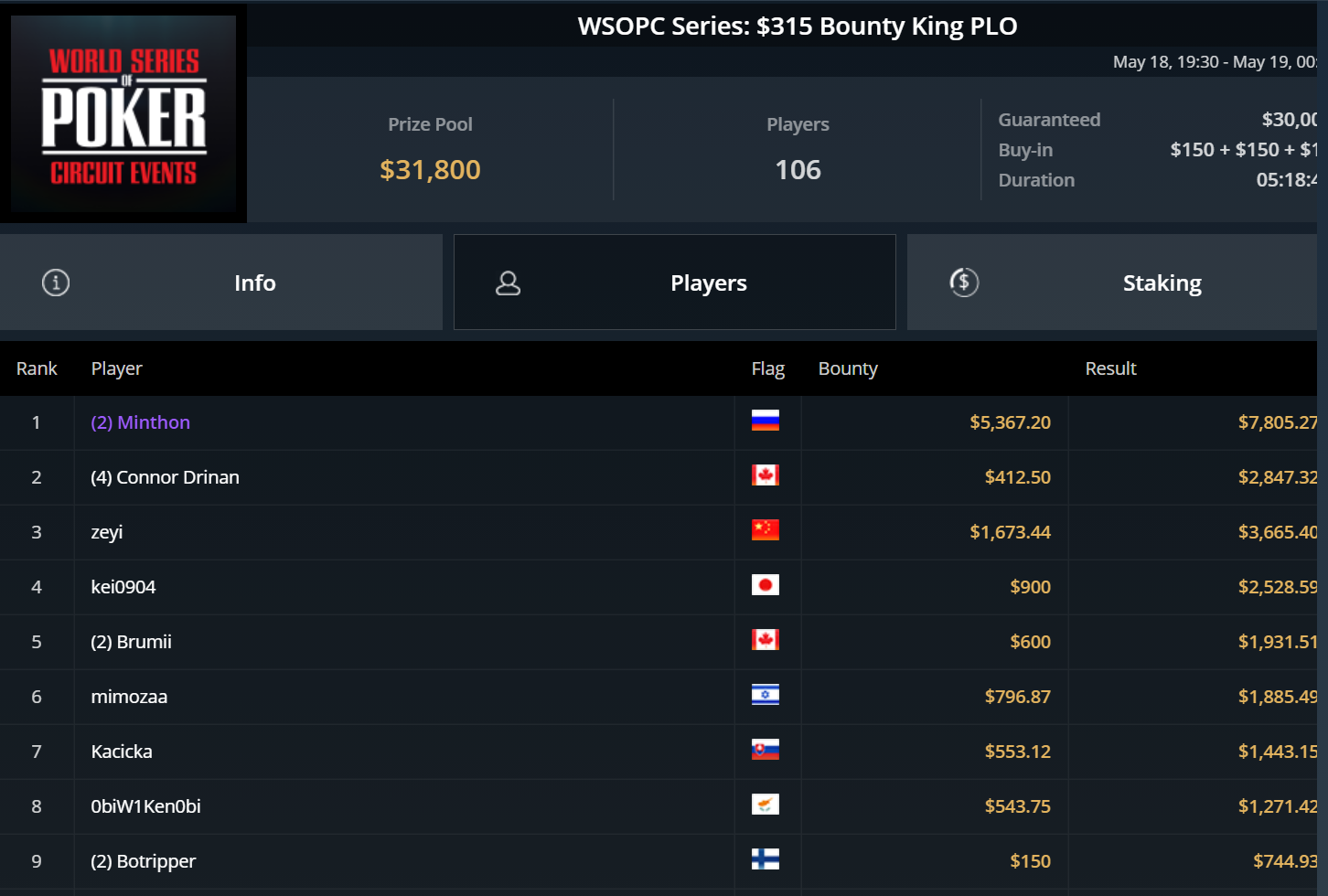This screenshot has width=1328, height=896.
Task: Select player 0biW1Ken0bi in the list
Action: (146, 806)
